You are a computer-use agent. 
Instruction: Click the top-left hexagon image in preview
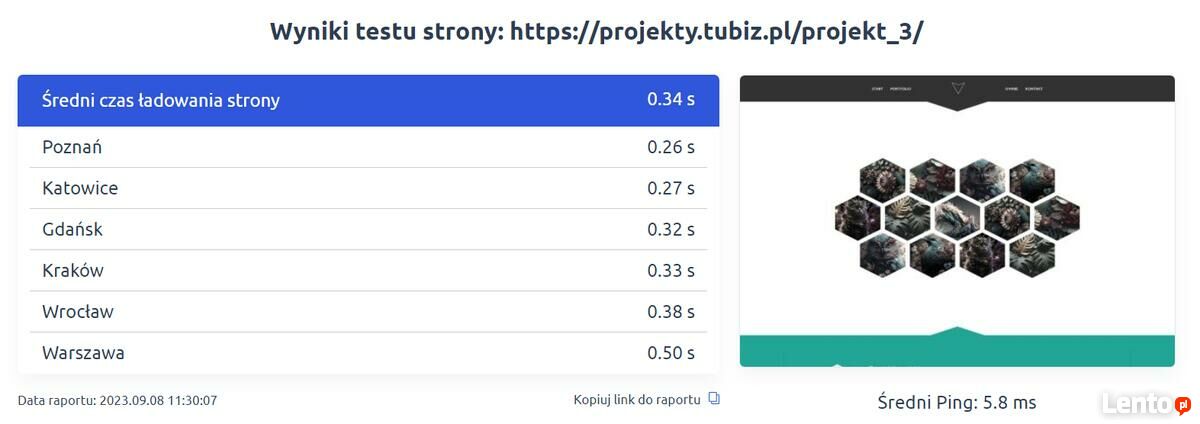click(883, 180)
